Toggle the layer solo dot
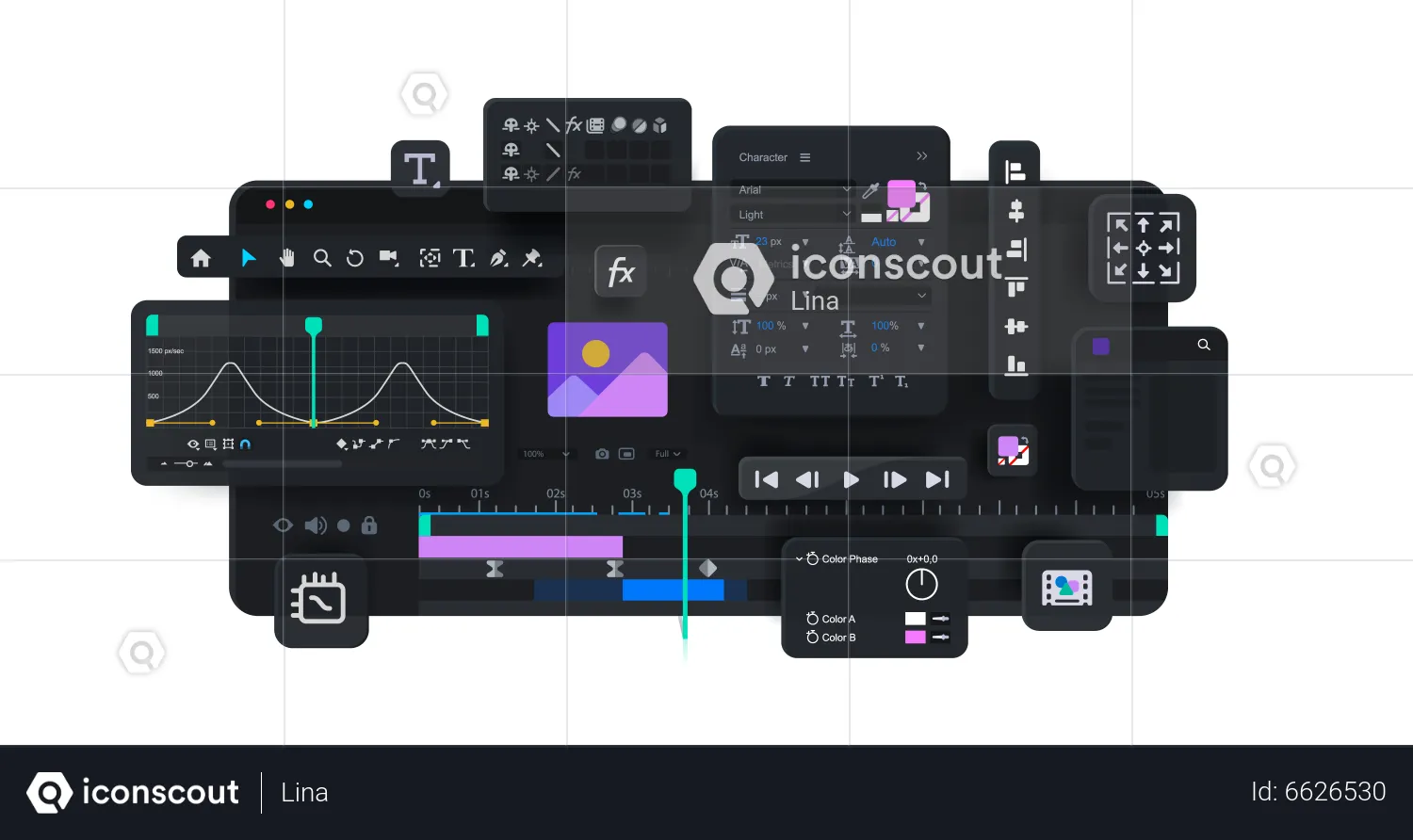 pos(344,525)
